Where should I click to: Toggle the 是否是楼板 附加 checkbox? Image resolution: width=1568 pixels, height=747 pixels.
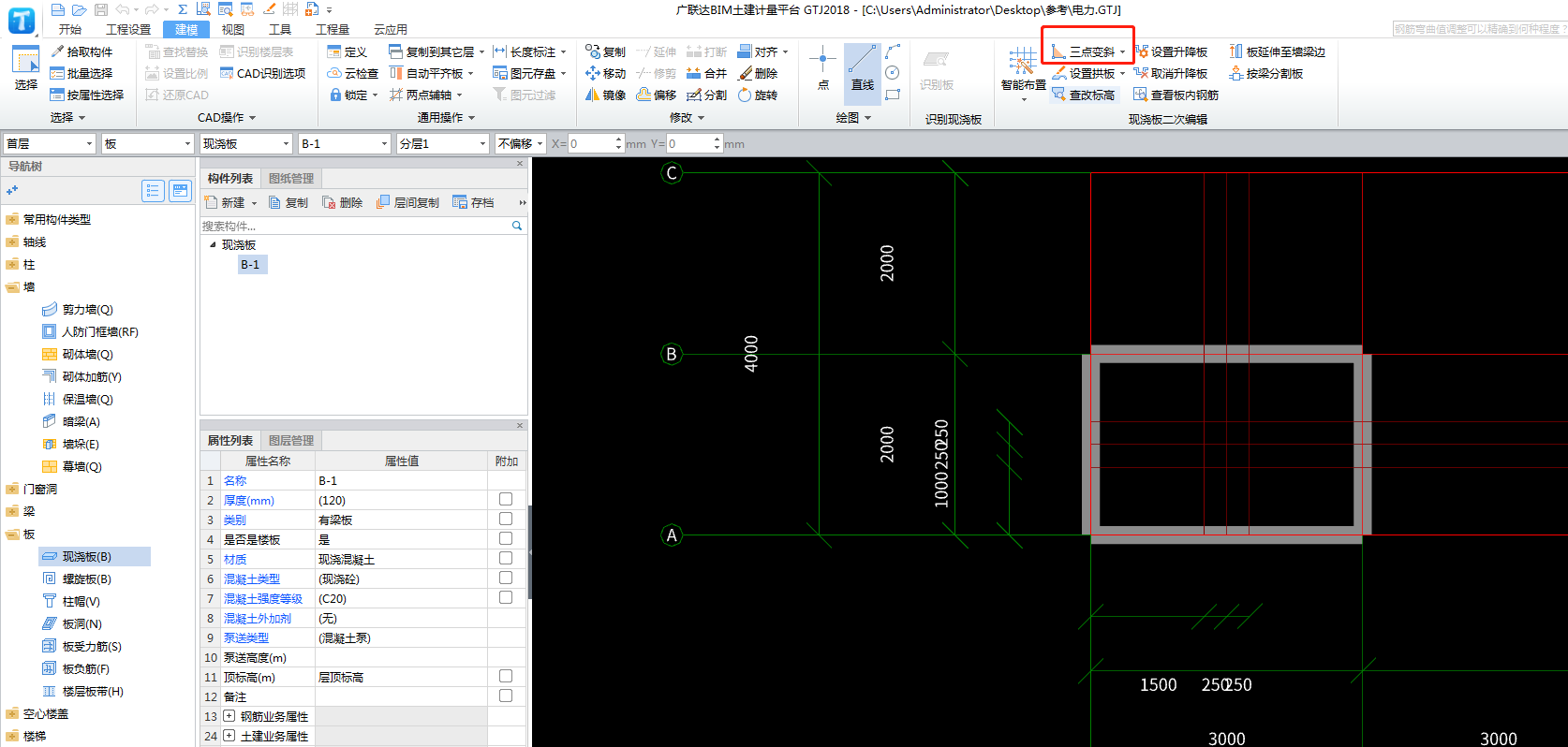(x=506, y=538)
